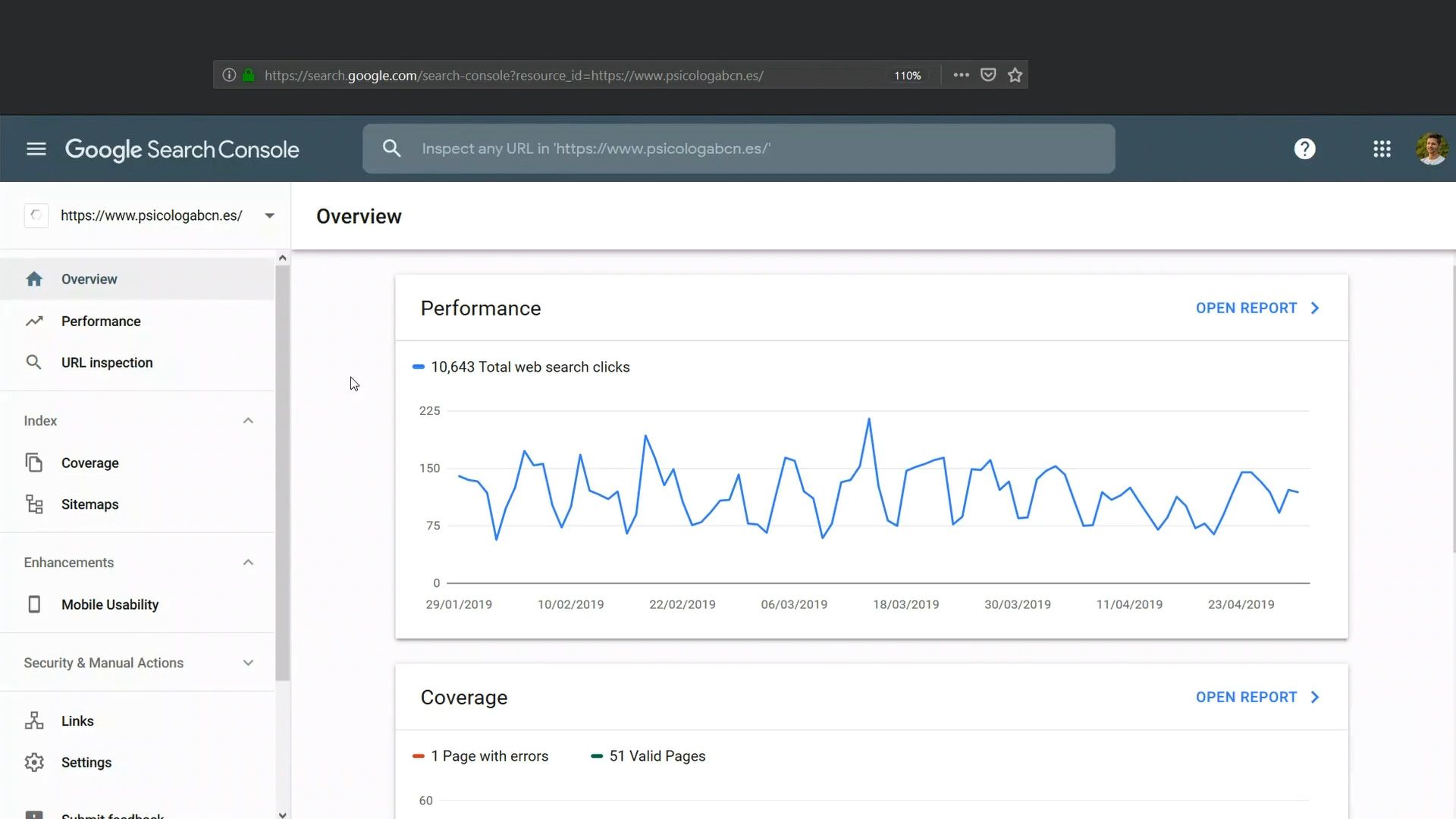Click the 18/03/2019 date axis label
This screenshot has height=819, width=1456.
coord(905,604)
